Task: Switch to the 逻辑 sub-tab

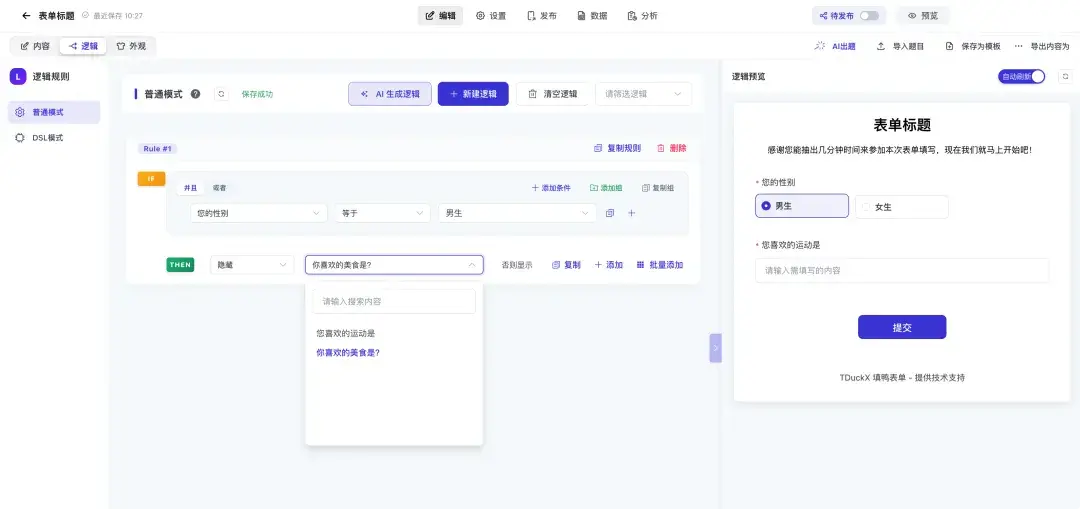Action: pos(83,46)
